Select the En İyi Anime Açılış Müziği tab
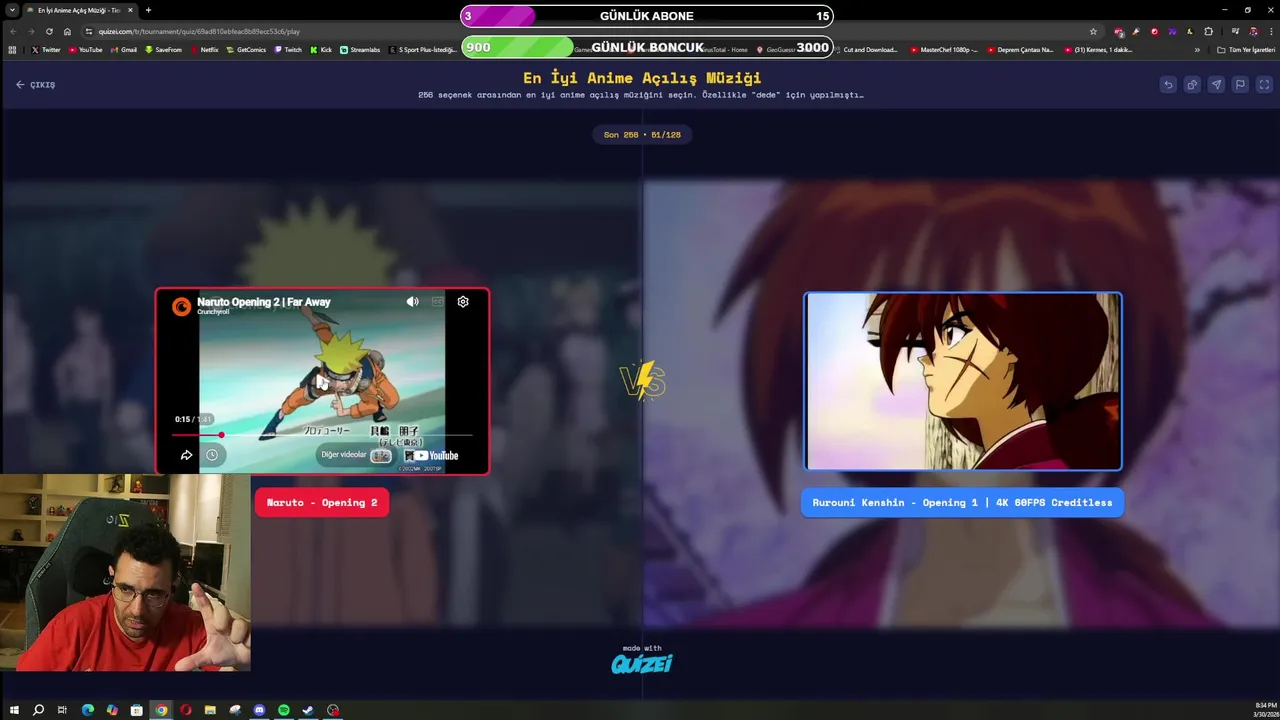Viewport: 1280px width, 720px height. click(x=80, y=10)
